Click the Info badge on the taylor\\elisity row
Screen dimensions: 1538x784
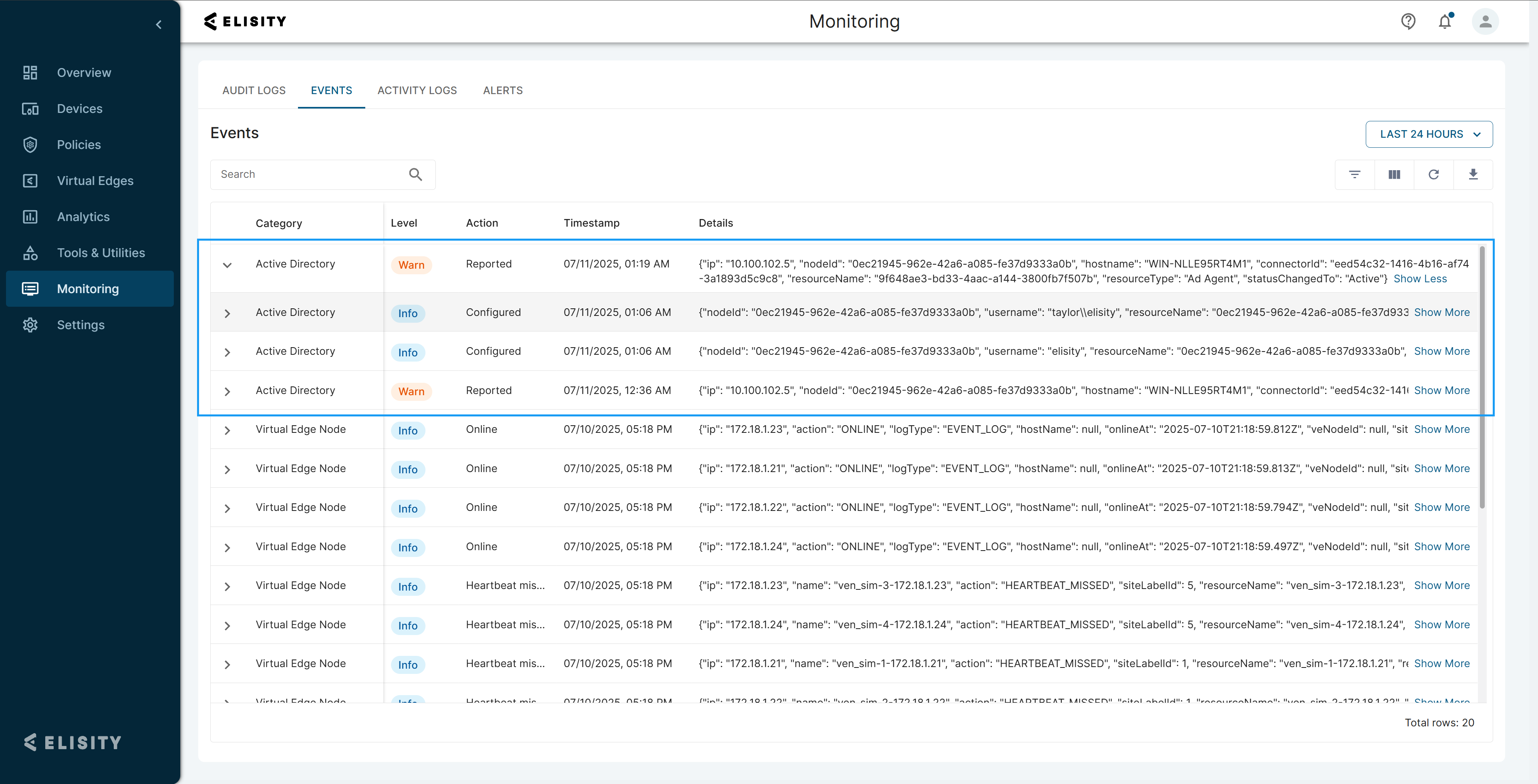[x=408, y=314]
